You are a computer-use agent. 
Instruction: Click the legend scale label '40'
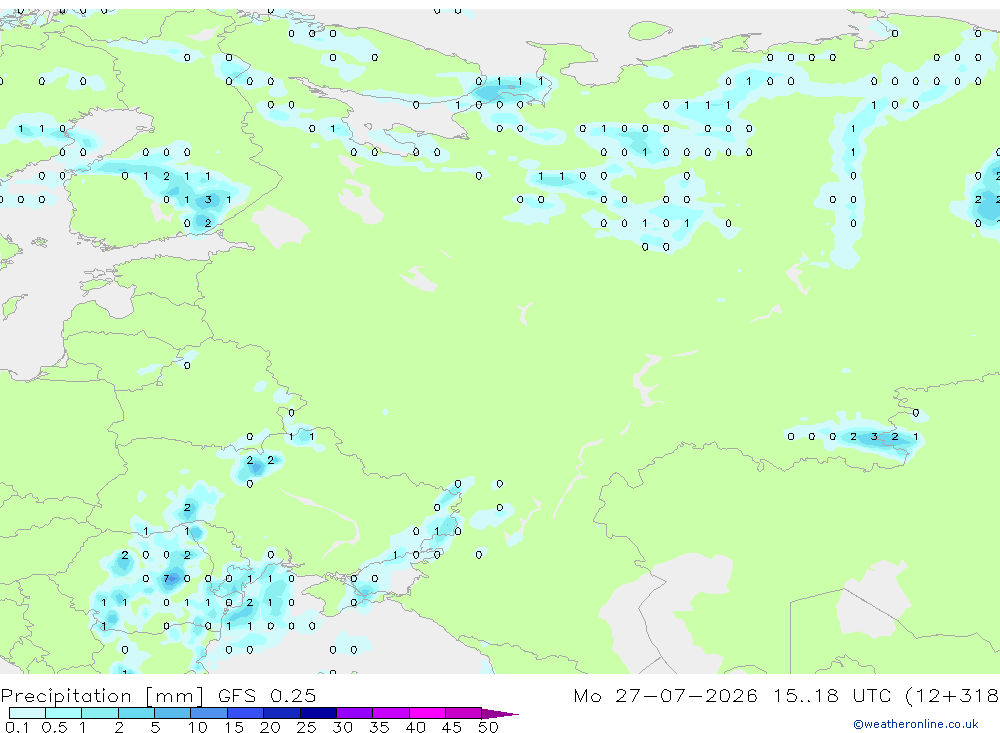(x=415, y=727)
